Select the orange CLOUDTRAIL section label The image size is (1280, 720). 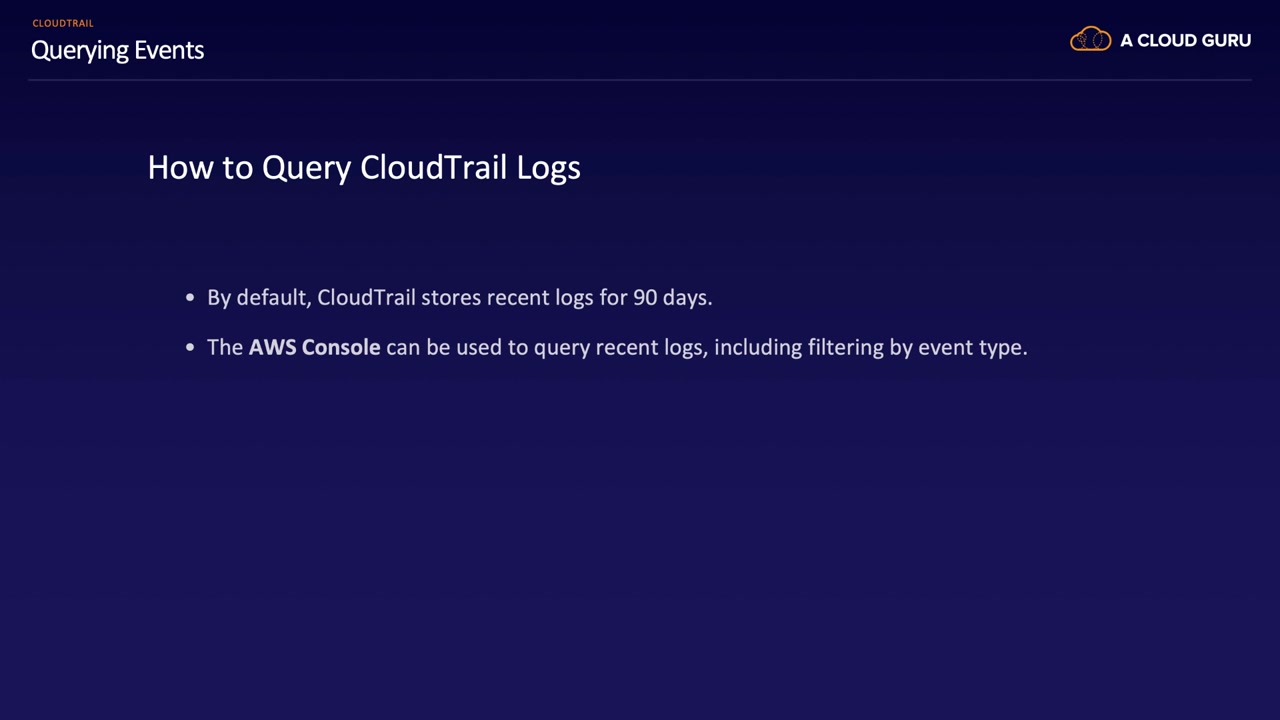(x=63, y=23)
